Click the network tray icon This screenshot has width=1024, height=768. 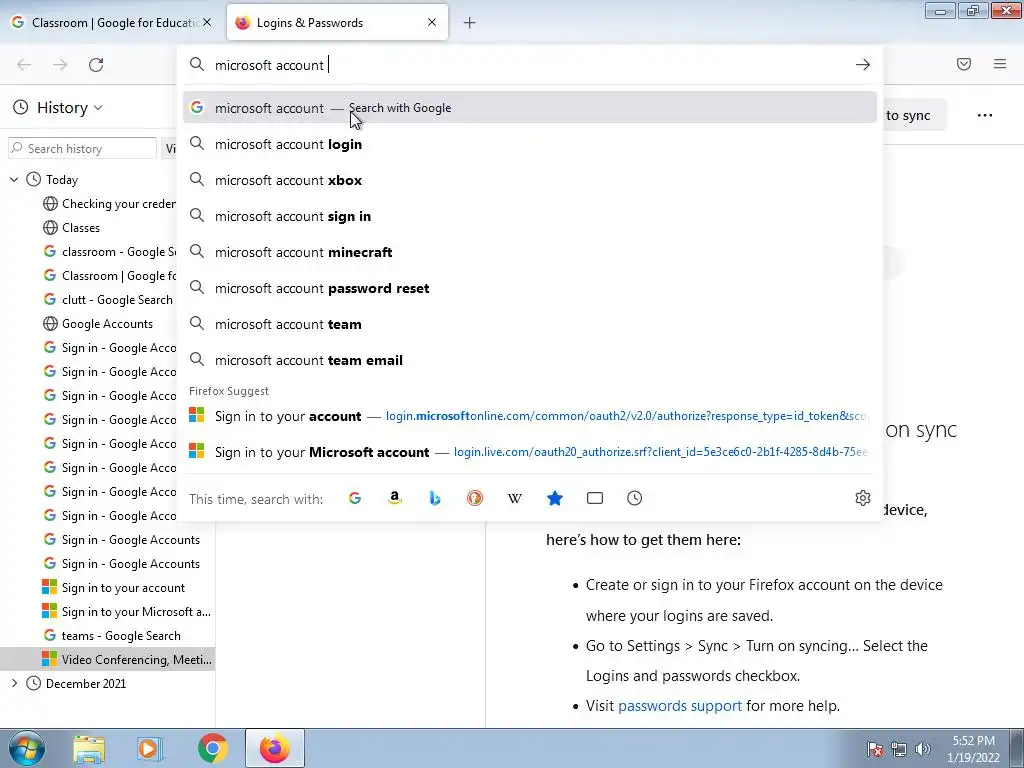pos(899,748)
